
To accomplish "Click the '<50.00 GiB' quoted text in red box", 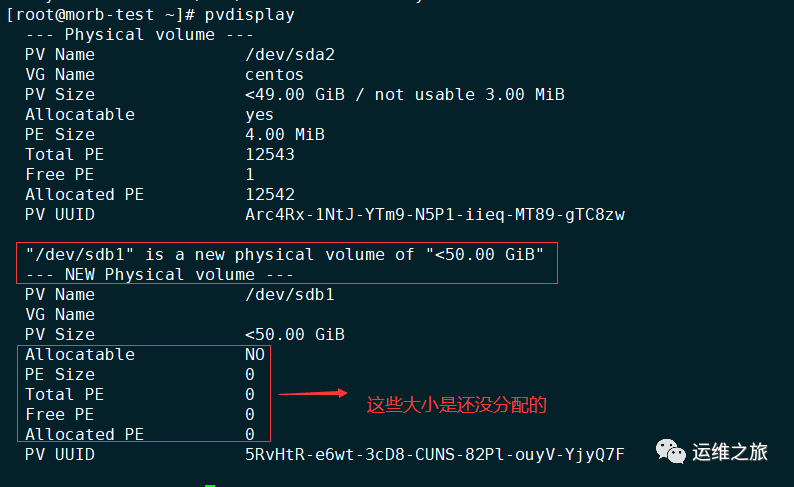I will tap(484, 254).
